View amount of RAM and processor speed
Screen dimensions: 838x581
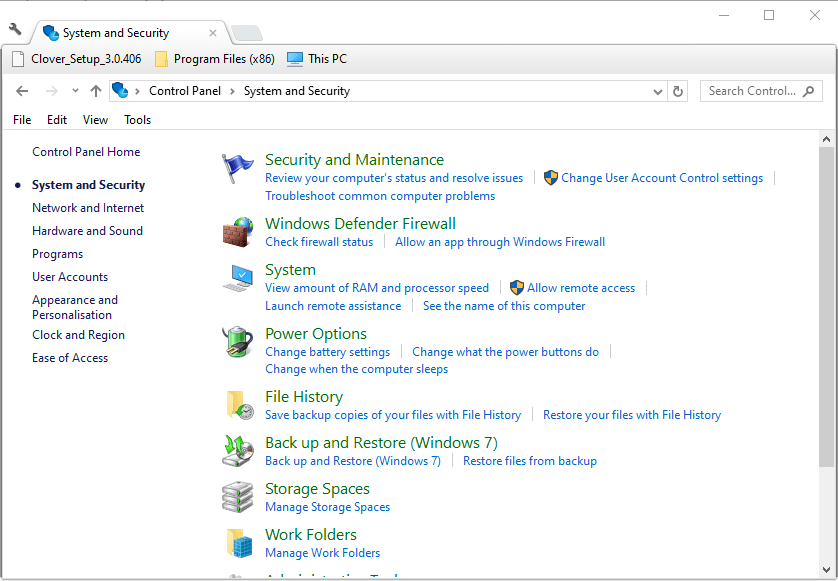click(x=377, y=288)
